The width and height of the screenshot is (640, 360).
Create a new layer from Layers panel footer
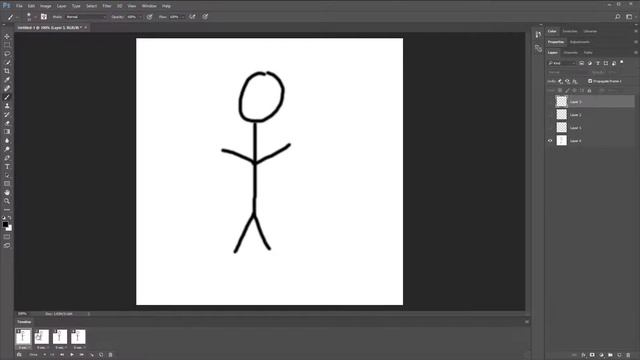tap(619, 355)
